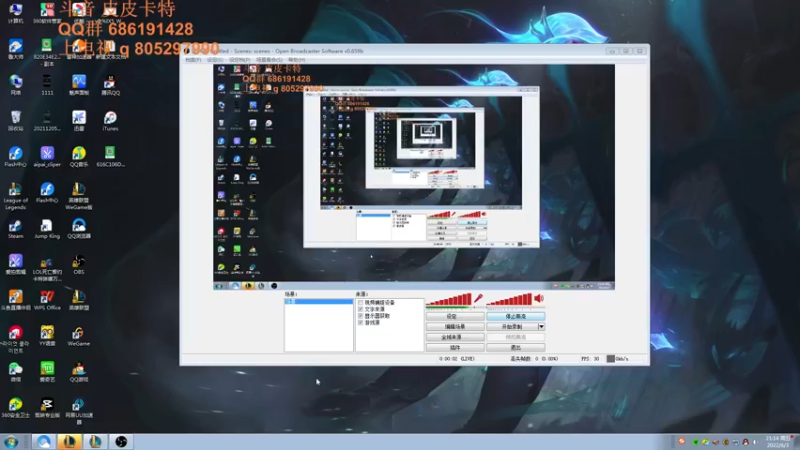Toggle the 显示器获取 source checkbox
The width and height of the screenshot is (800, 450).
click(361, 316)
